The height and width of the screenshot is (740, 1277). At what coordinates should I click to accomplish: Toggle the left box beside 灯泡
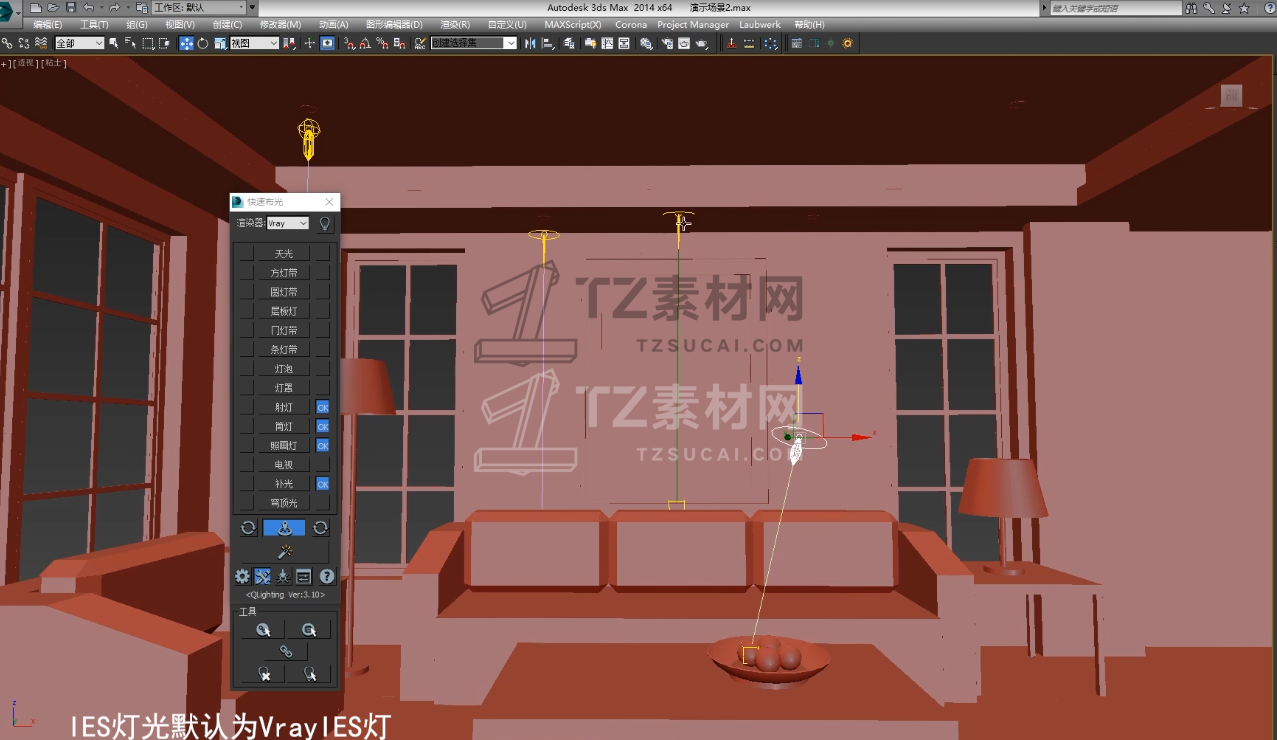246,368
